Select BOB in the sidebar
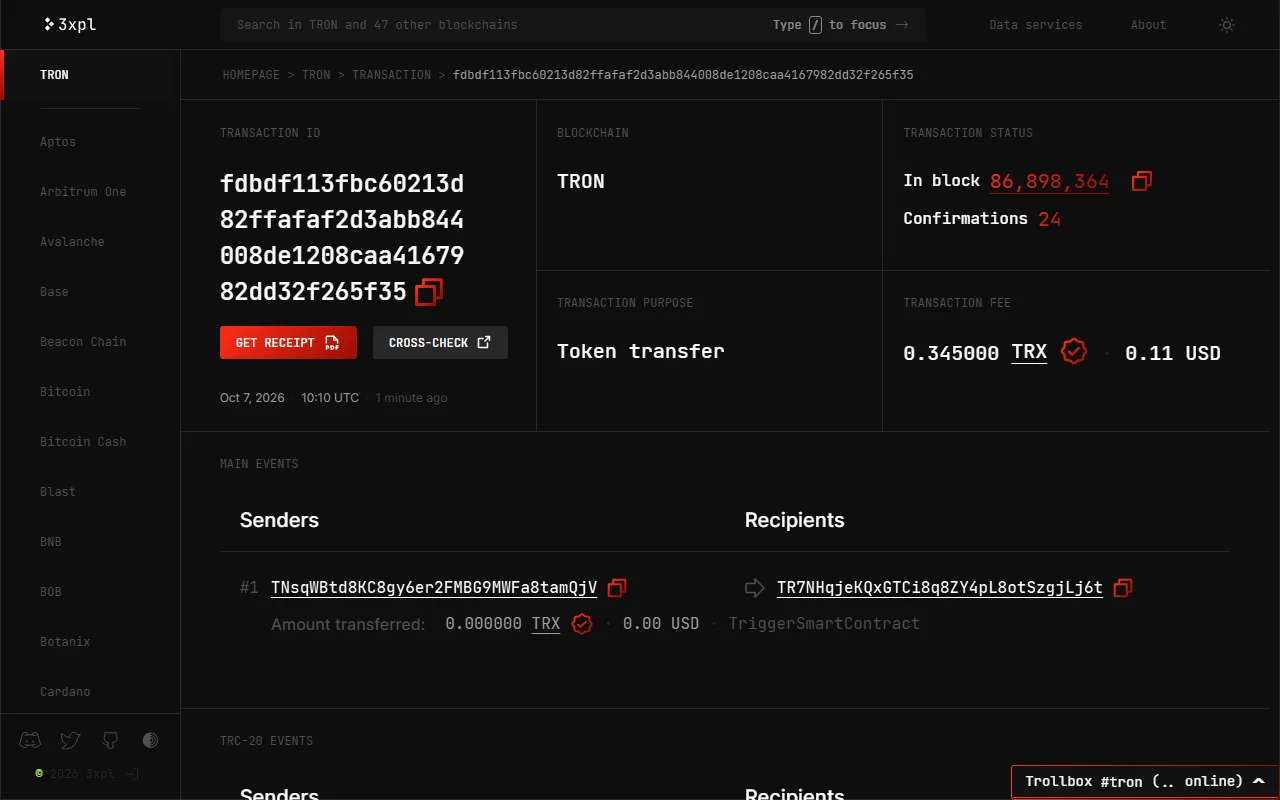The height and width of the screenshot is (800, 1280). point(51,592)
